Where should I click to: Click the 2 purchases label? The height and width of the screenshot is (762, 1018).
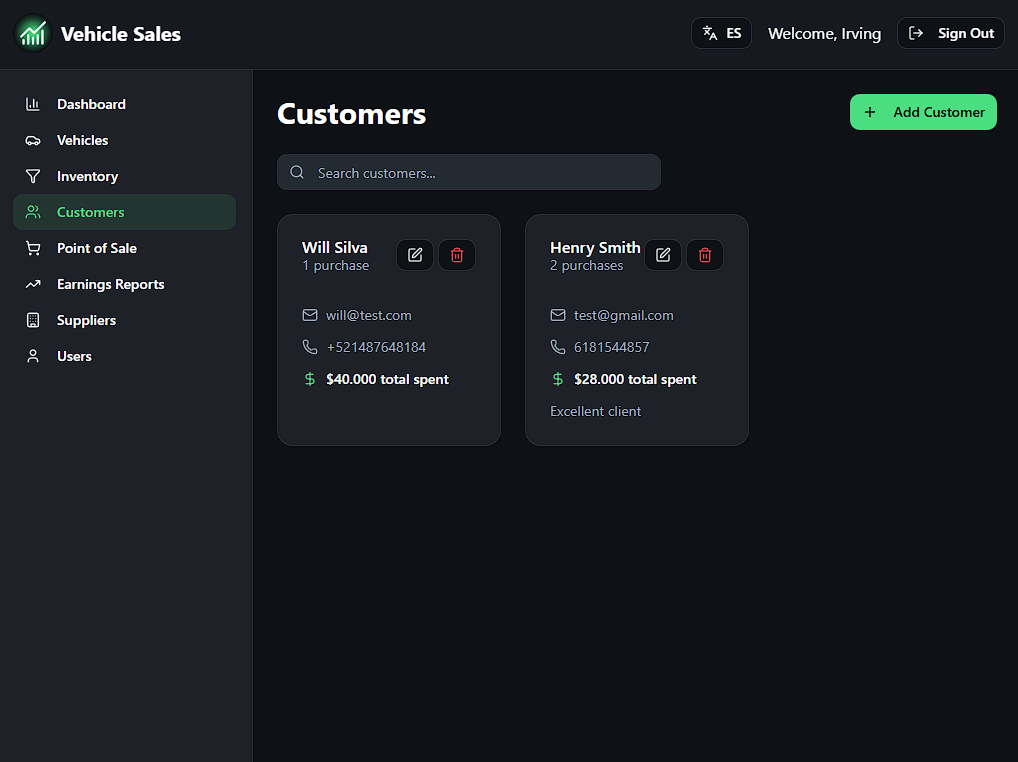587,265
